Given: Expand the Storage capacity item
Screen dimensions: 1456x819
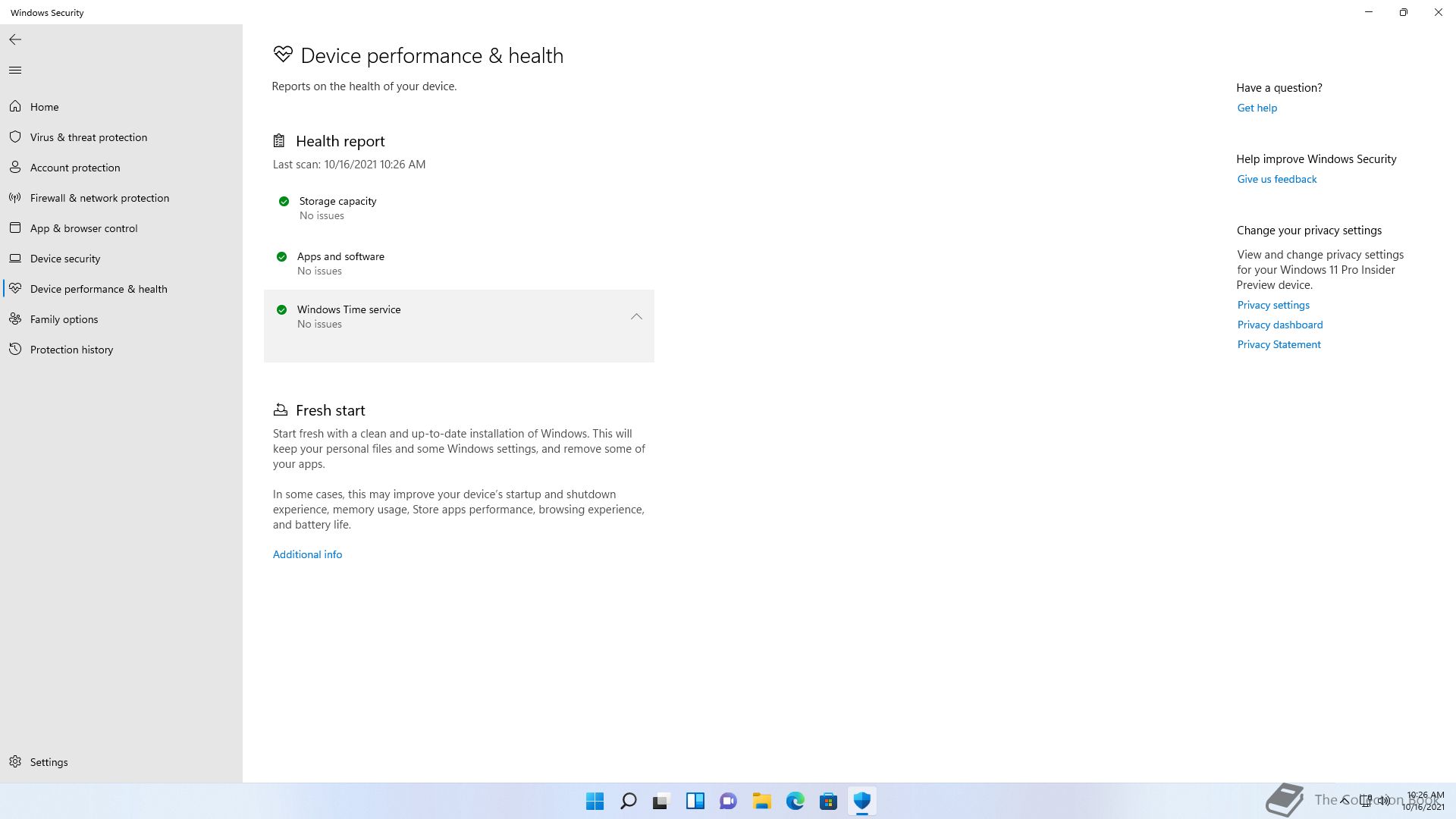Looking at the screenshot, I should click(x=459, y=208).
